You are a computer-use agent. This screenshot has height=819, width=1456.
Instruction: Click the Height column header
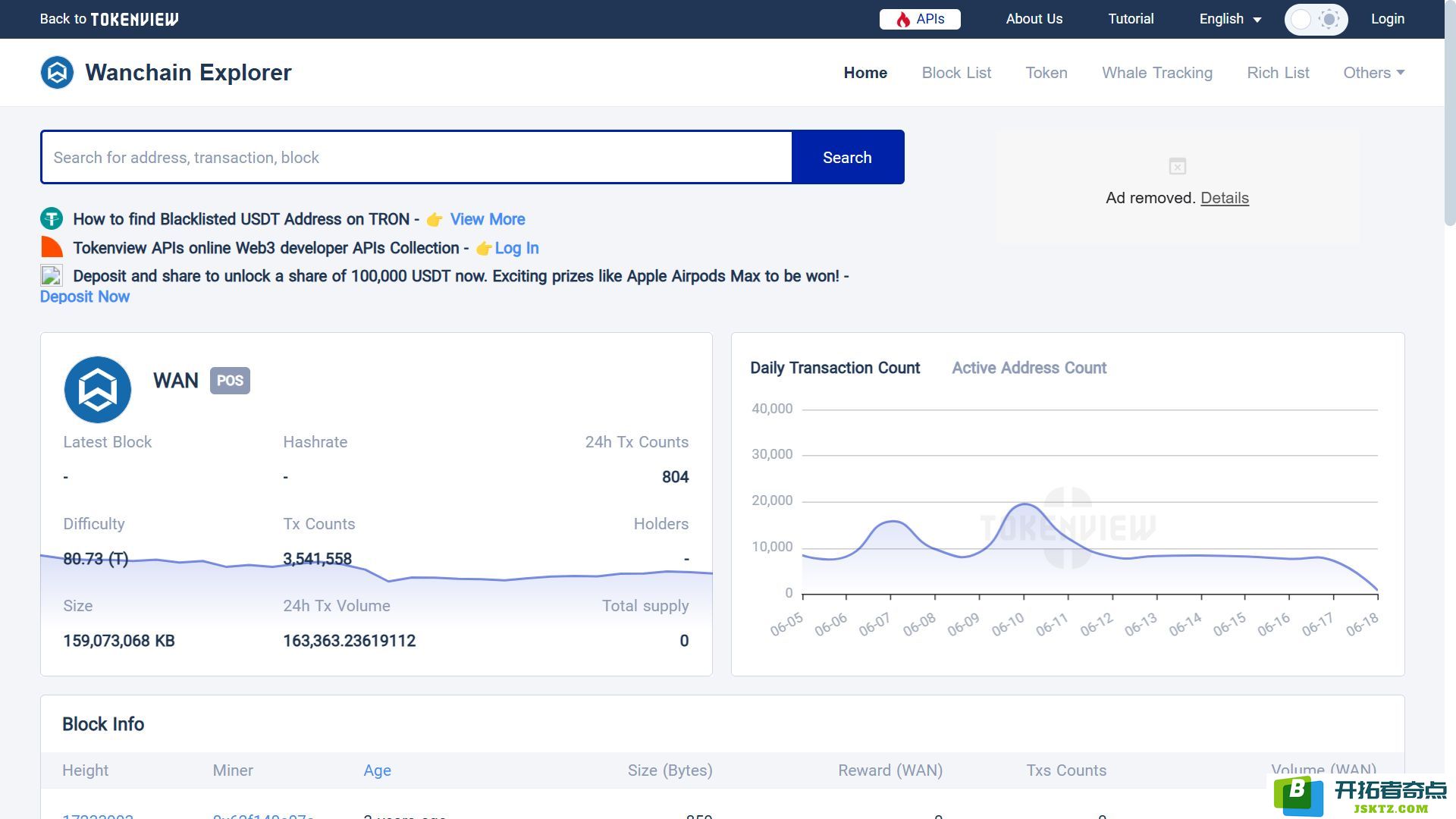click(85, 770)
